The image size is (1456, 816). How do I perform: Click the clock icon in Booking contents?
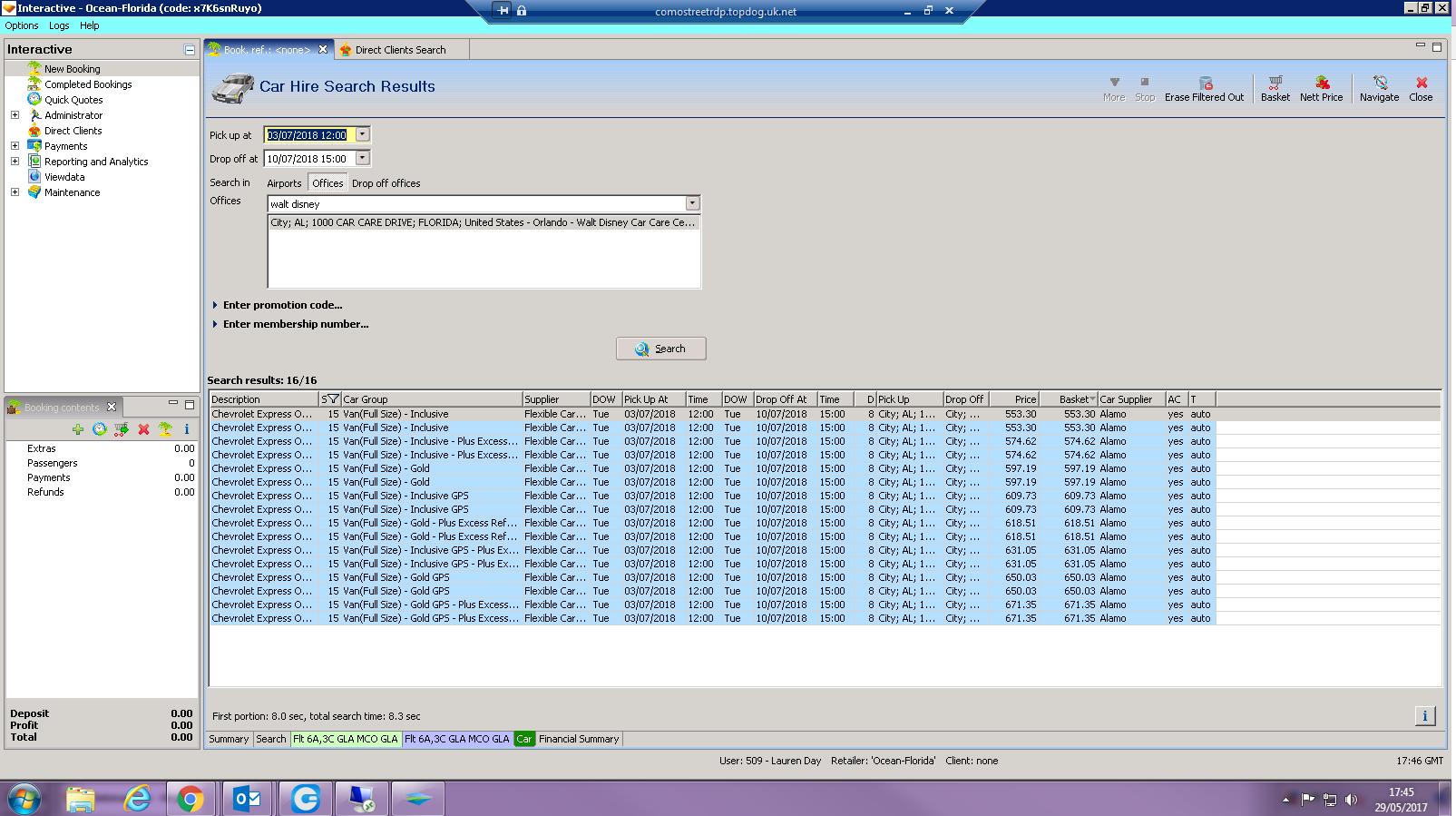[x=100, y=429]
